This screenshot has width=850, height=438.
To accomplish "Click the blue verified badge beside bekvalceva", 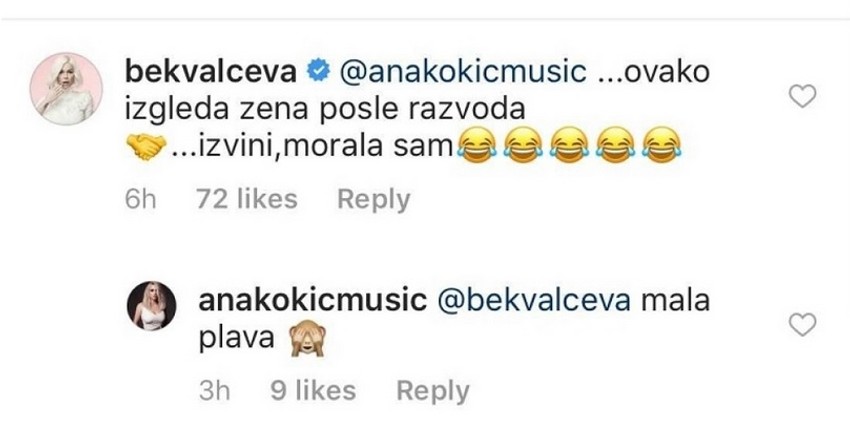I will 318,72.
